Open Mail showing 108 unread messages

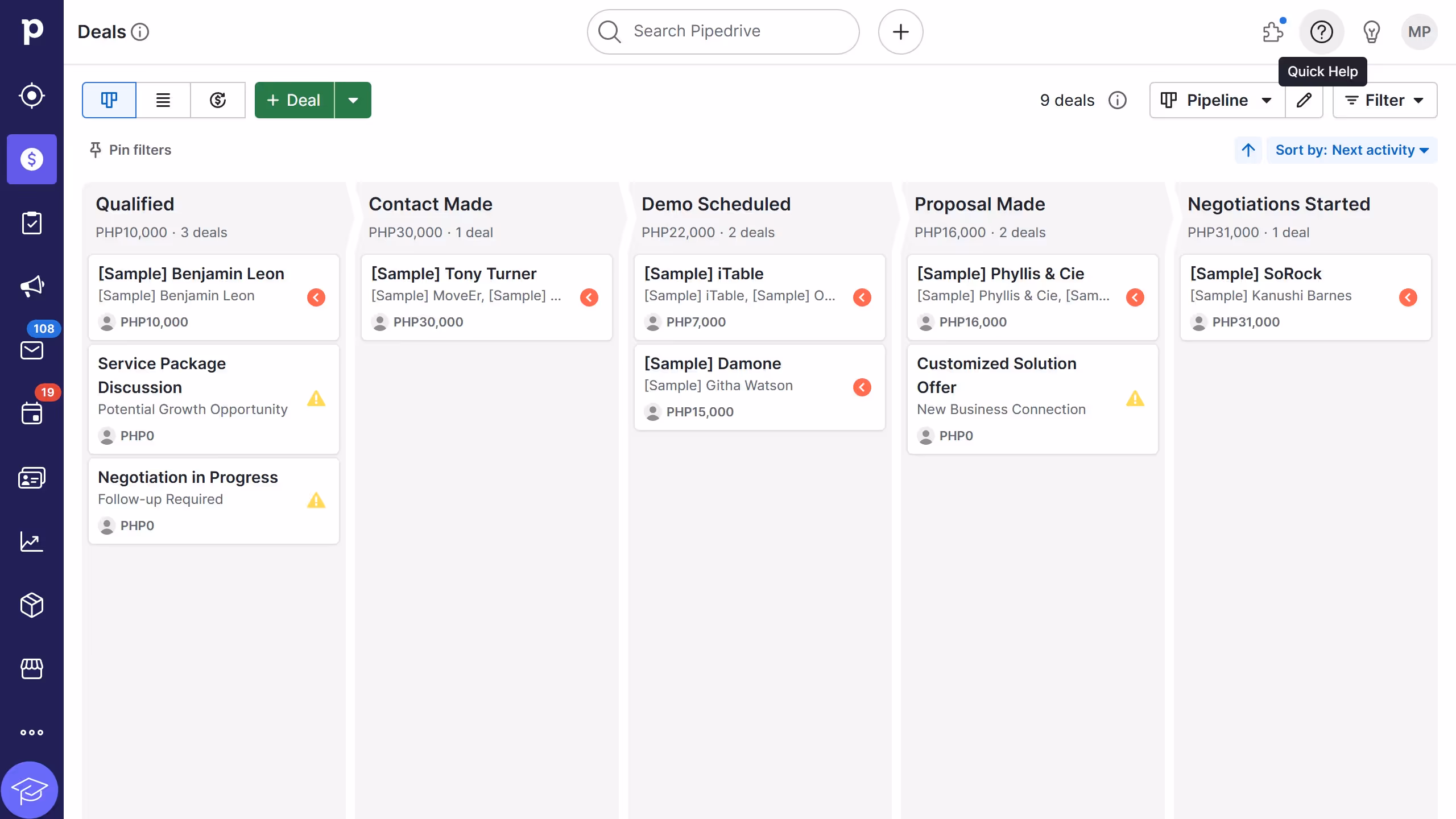click(31, 350)
